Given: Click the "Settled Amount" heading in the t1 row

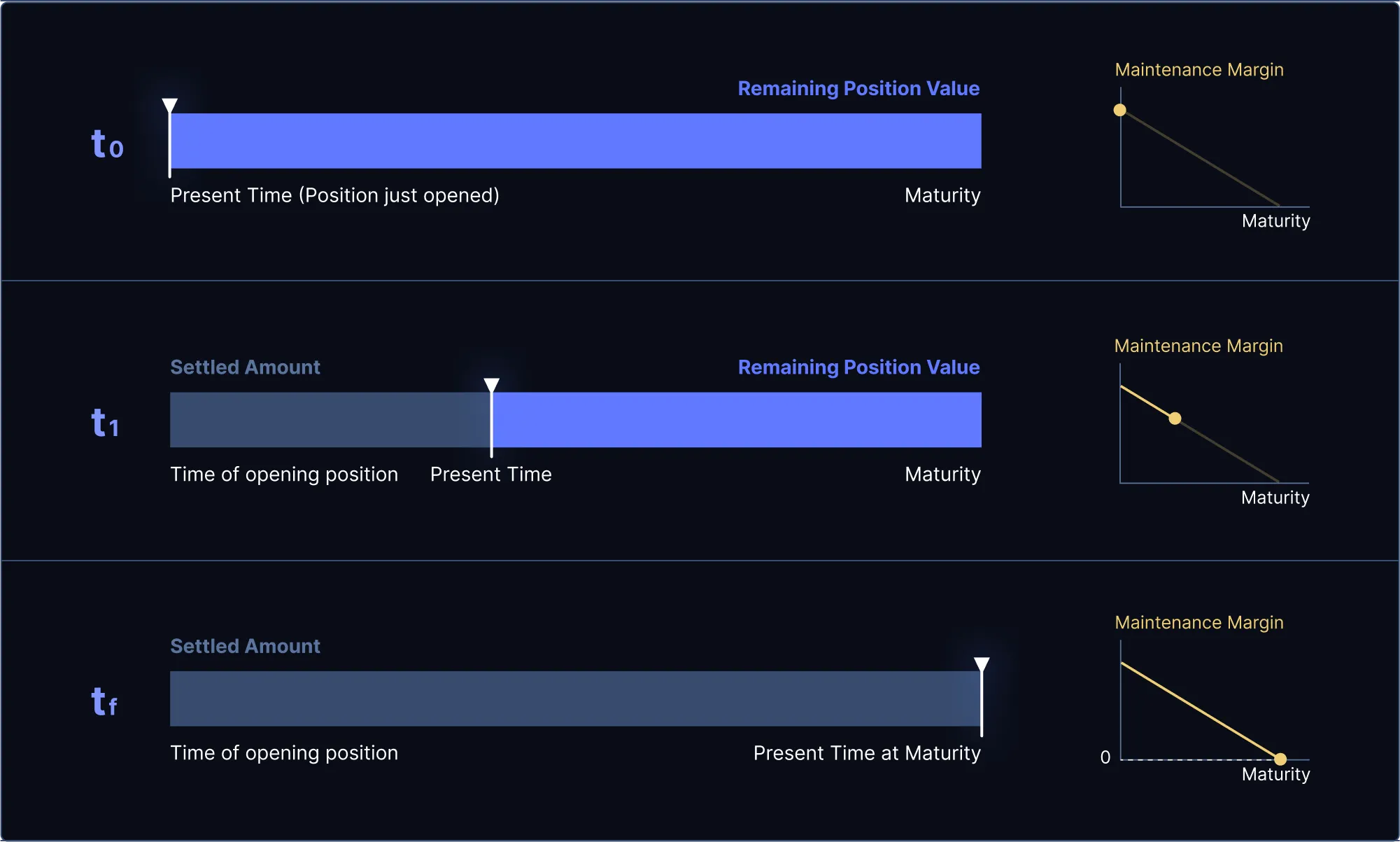Looking at the screenshot, I should pos(245,367).
